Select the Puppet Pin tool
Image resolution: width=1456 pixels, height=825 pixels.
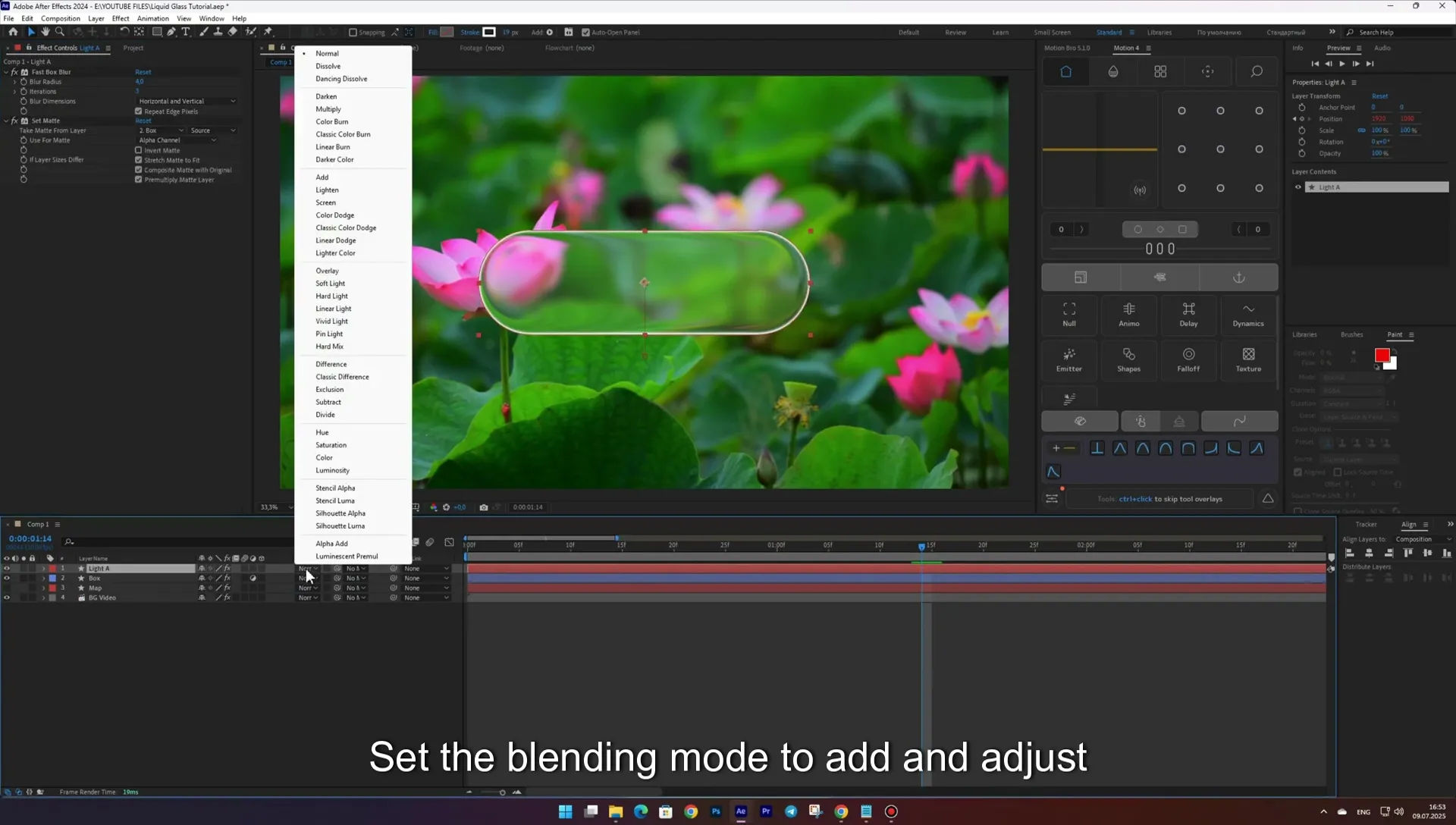[x=268, y=32]
